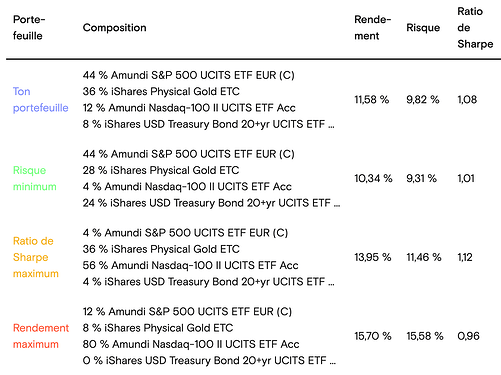The image size is (501, 375).
Task: Select the Rendement maximum portfolio label
Action: pyautogui.click(x=41, y=336)
